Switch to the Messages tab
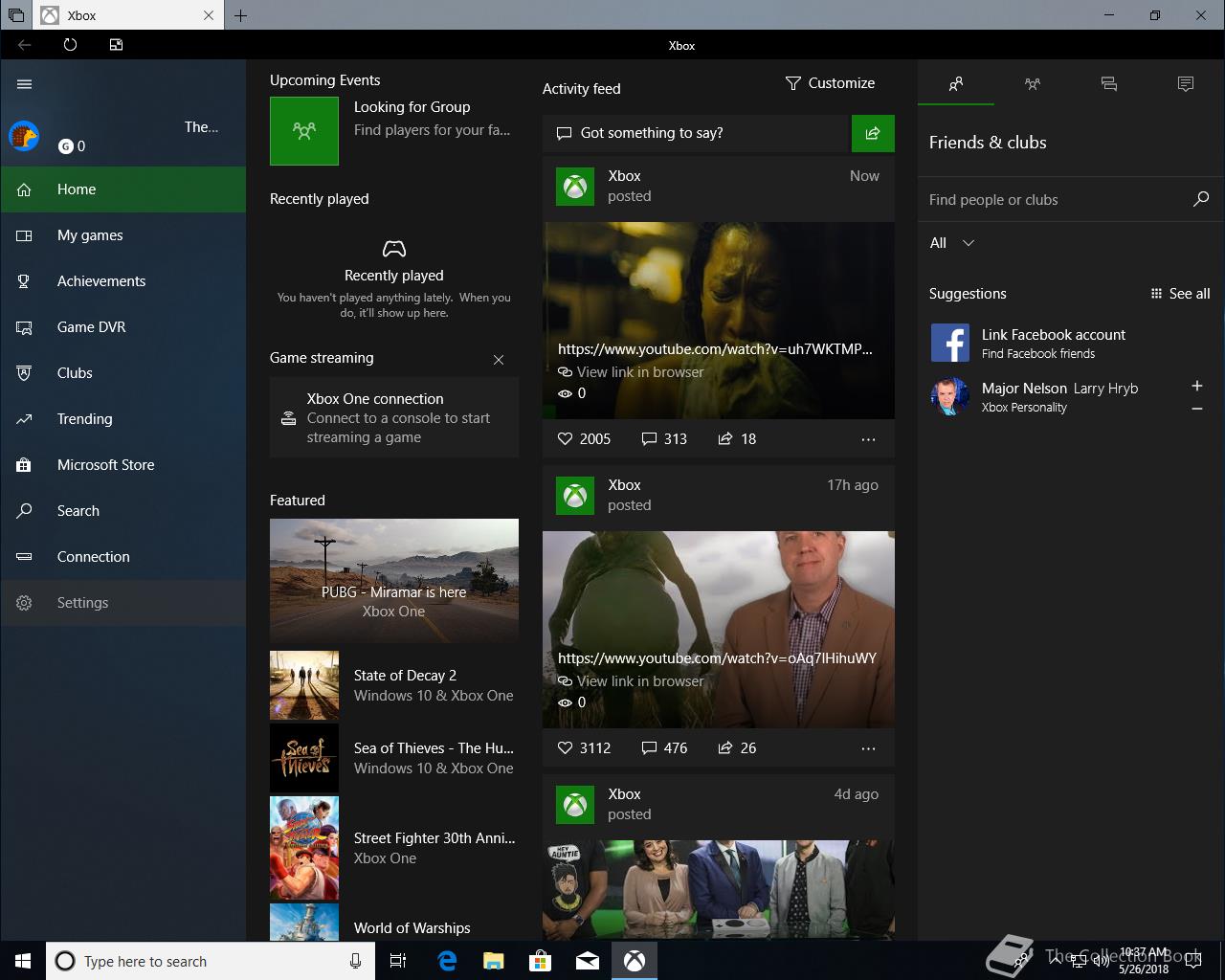 pos(1109,84)
